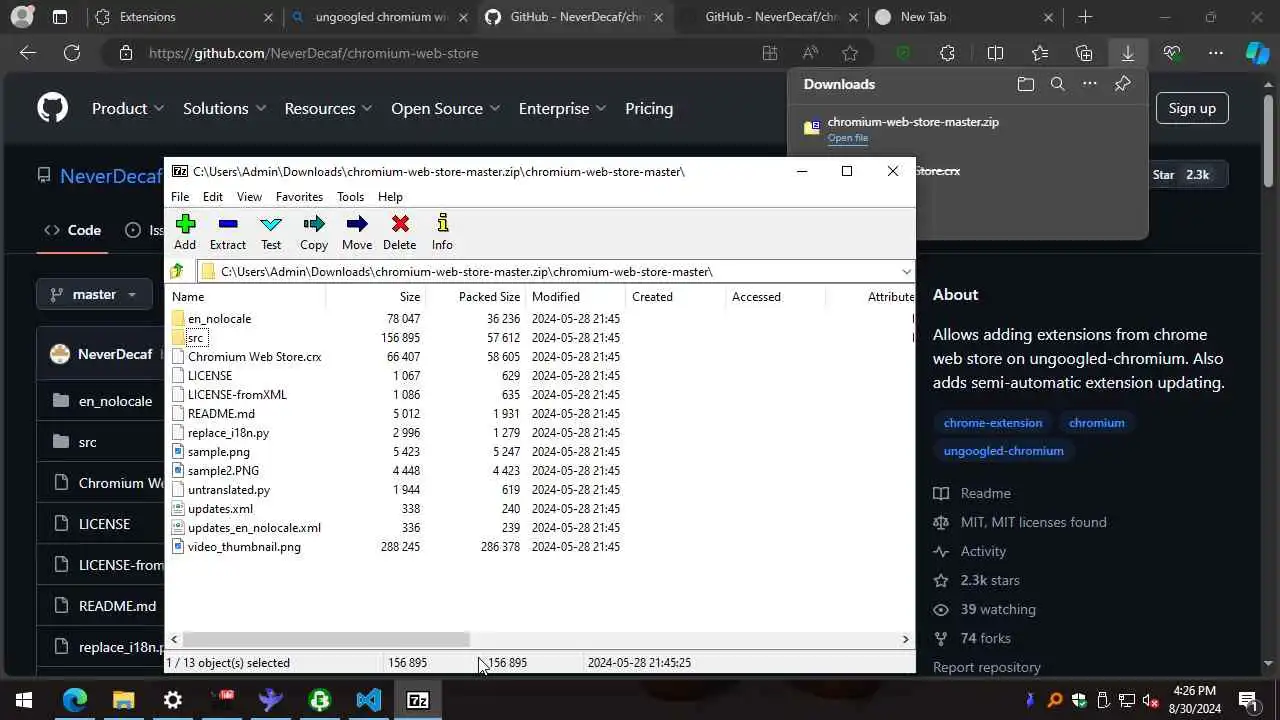
Task: Go up one folder level in 7-Zip
Action: tap(177, 271)
